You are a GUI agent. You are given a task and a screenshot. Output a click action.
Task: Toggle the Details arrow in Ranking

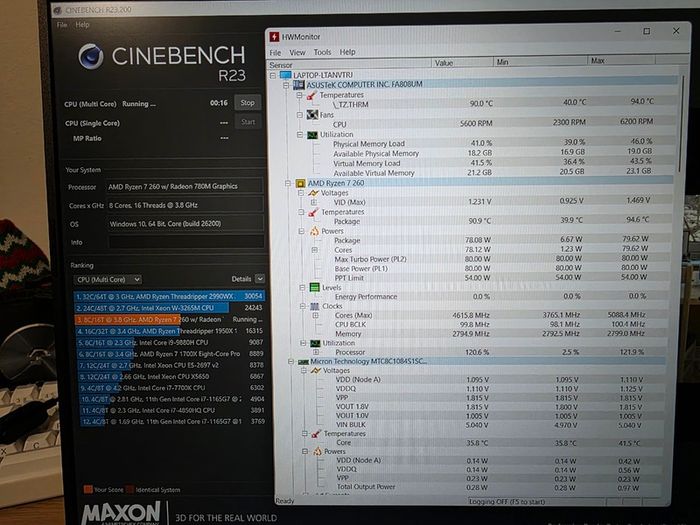(x=260, y=279)
